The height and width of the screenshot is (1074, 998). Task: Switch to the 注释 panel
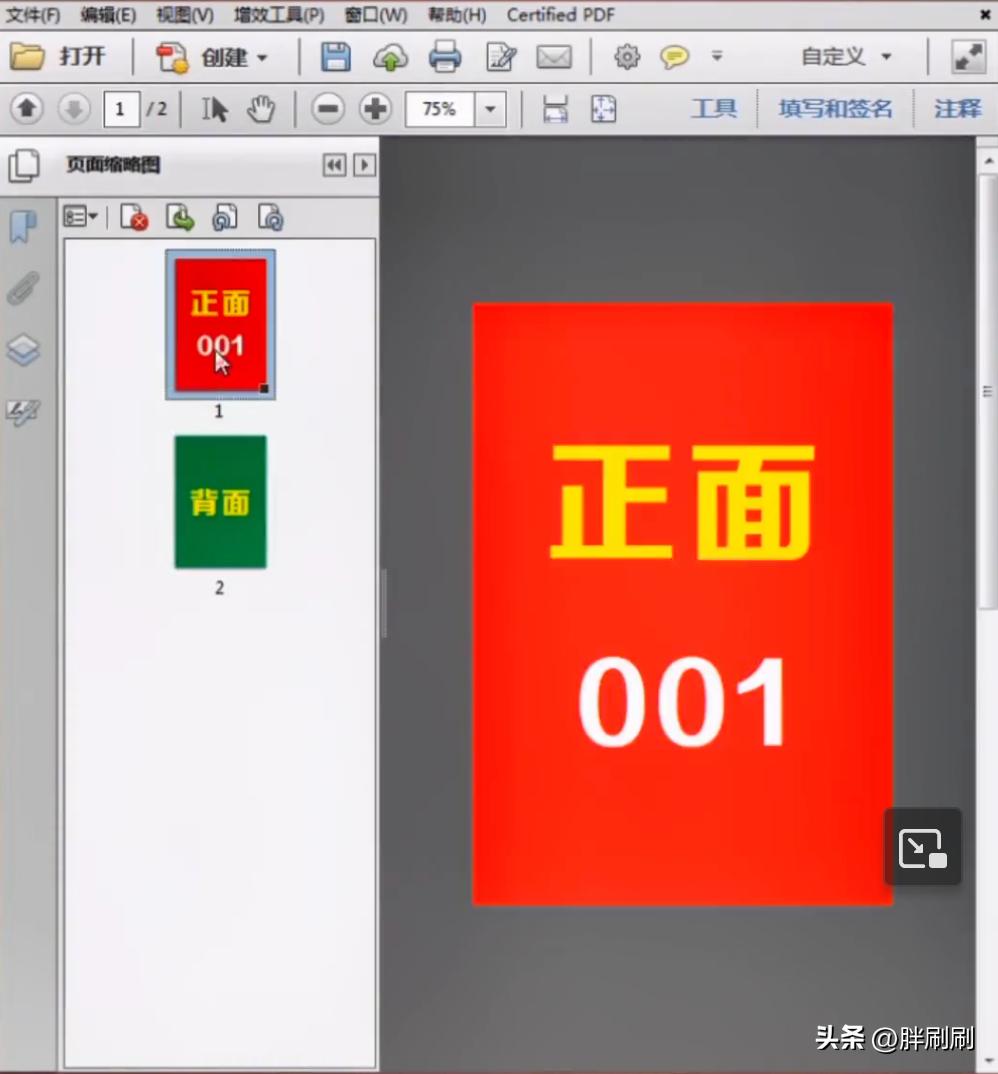[x=956, y=108]
